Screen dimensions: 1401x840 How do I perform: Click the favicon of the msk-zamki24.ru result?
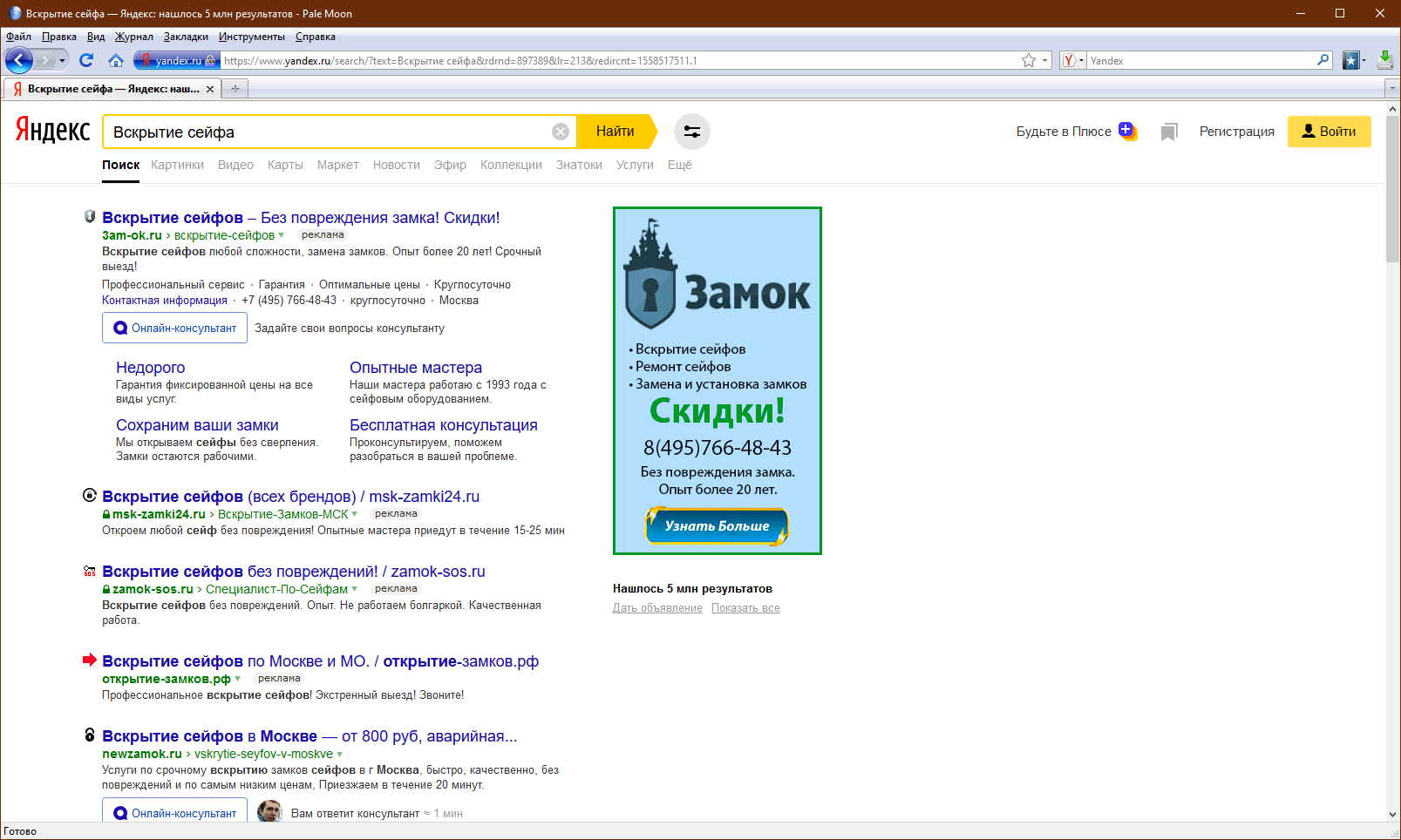[x=89, y=496]
